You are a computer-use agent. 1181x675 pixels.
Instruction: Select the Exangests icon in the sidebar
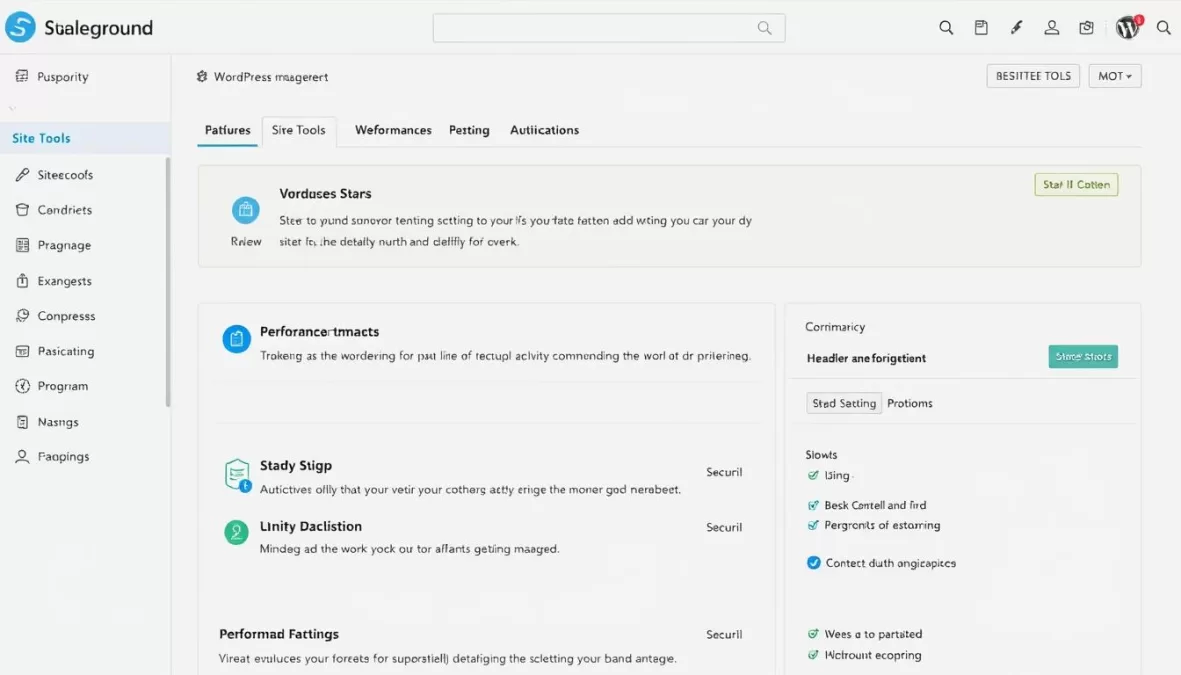pyautogui.click(x=22, y=280)
